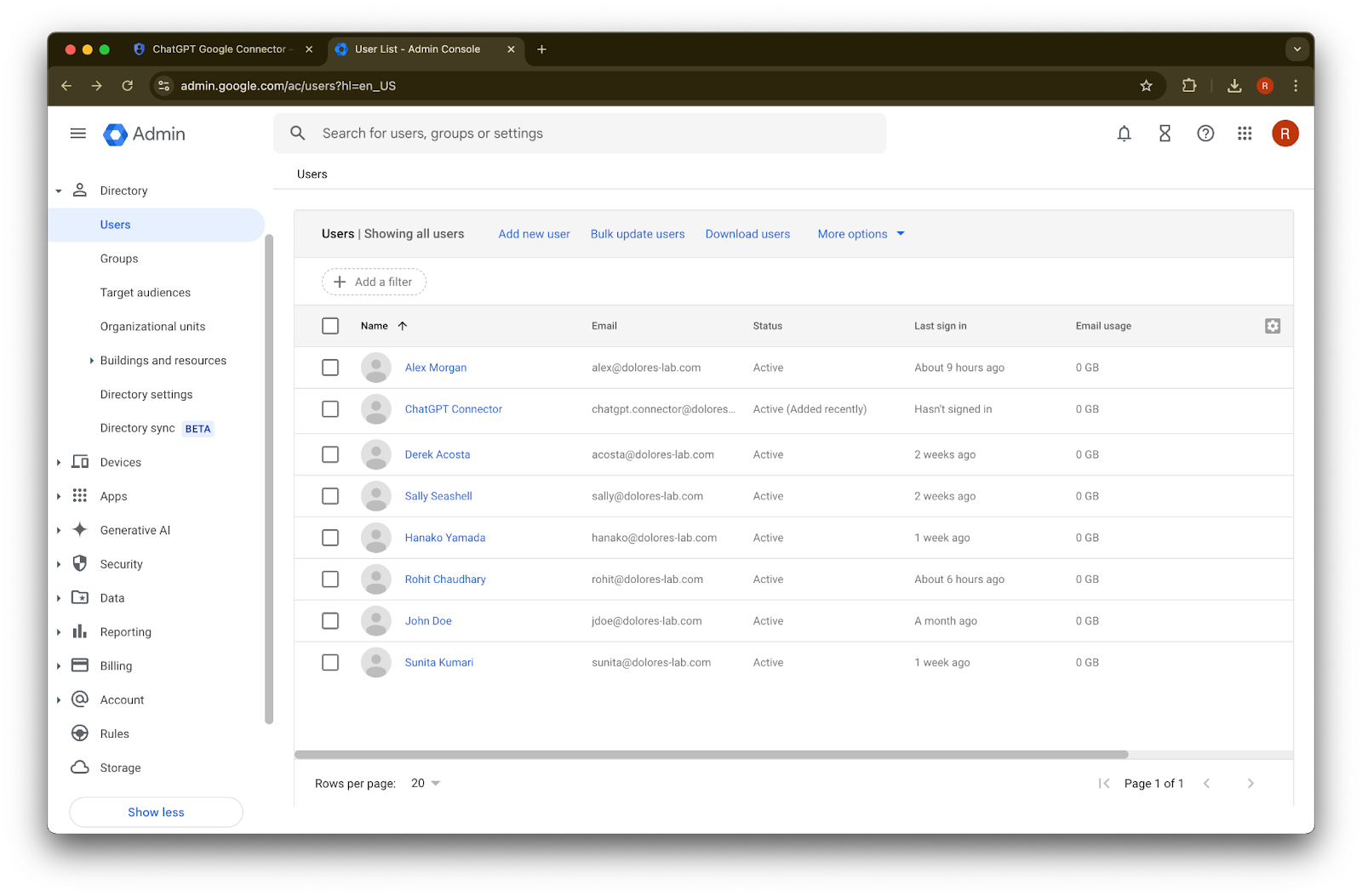Open the Google apps grid icon
The height and width of the screenshot is (896, 1362).
[1245, 134]
